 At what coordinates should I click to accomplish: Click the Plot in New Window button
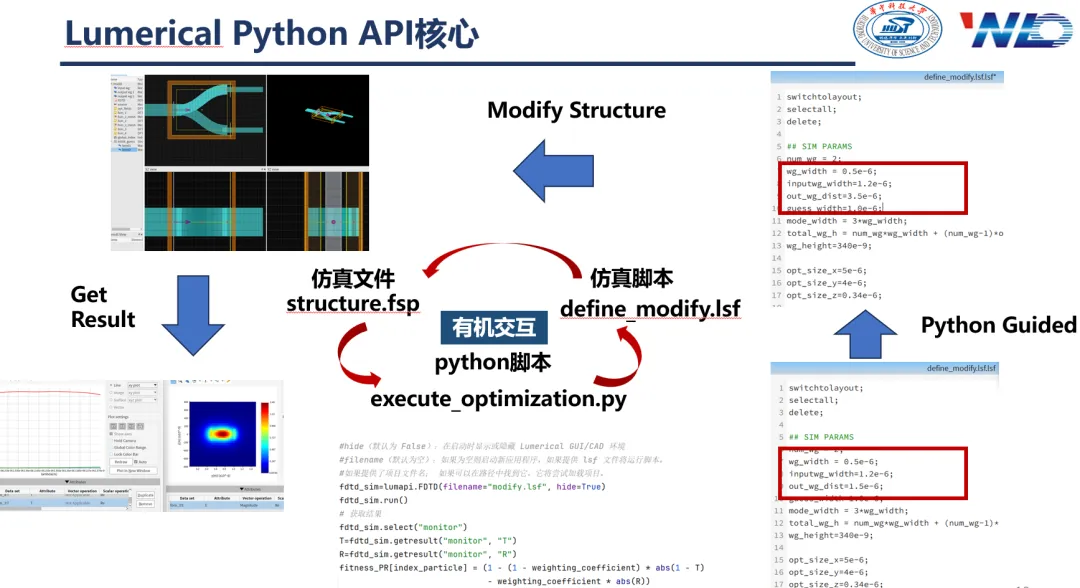coord(133,471)
